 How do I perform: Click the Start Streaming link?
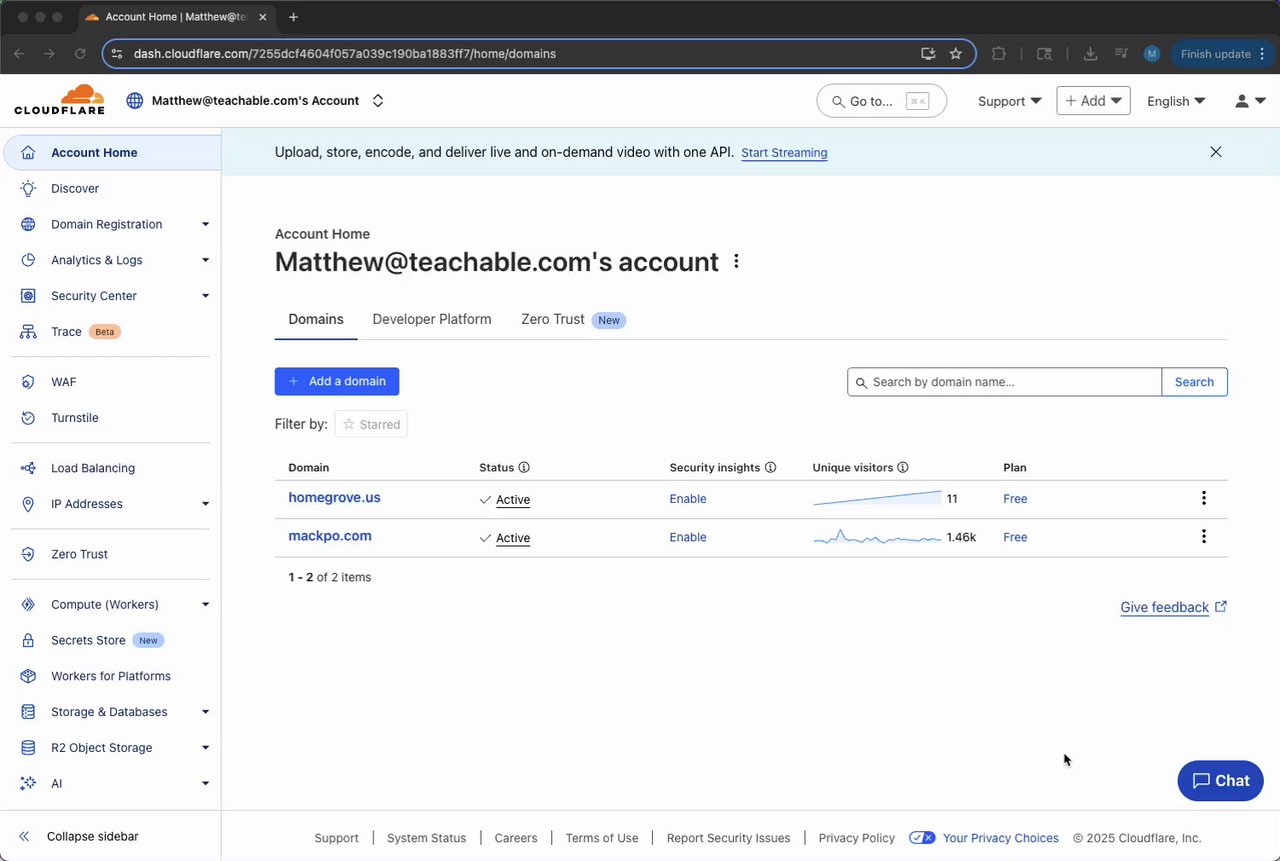click(x=784, y=153)
